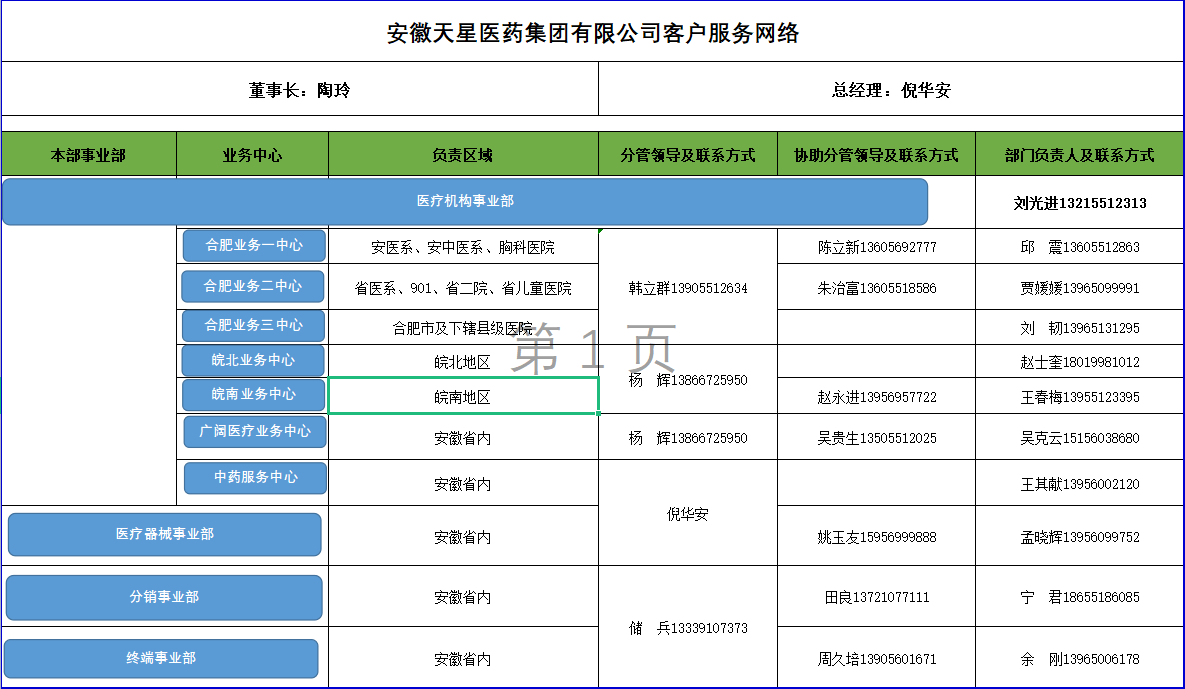Click the 余刚13965006178 cell
Image resolution: width=1185 pixels, height=689 pixels.
pos(1079,658)
